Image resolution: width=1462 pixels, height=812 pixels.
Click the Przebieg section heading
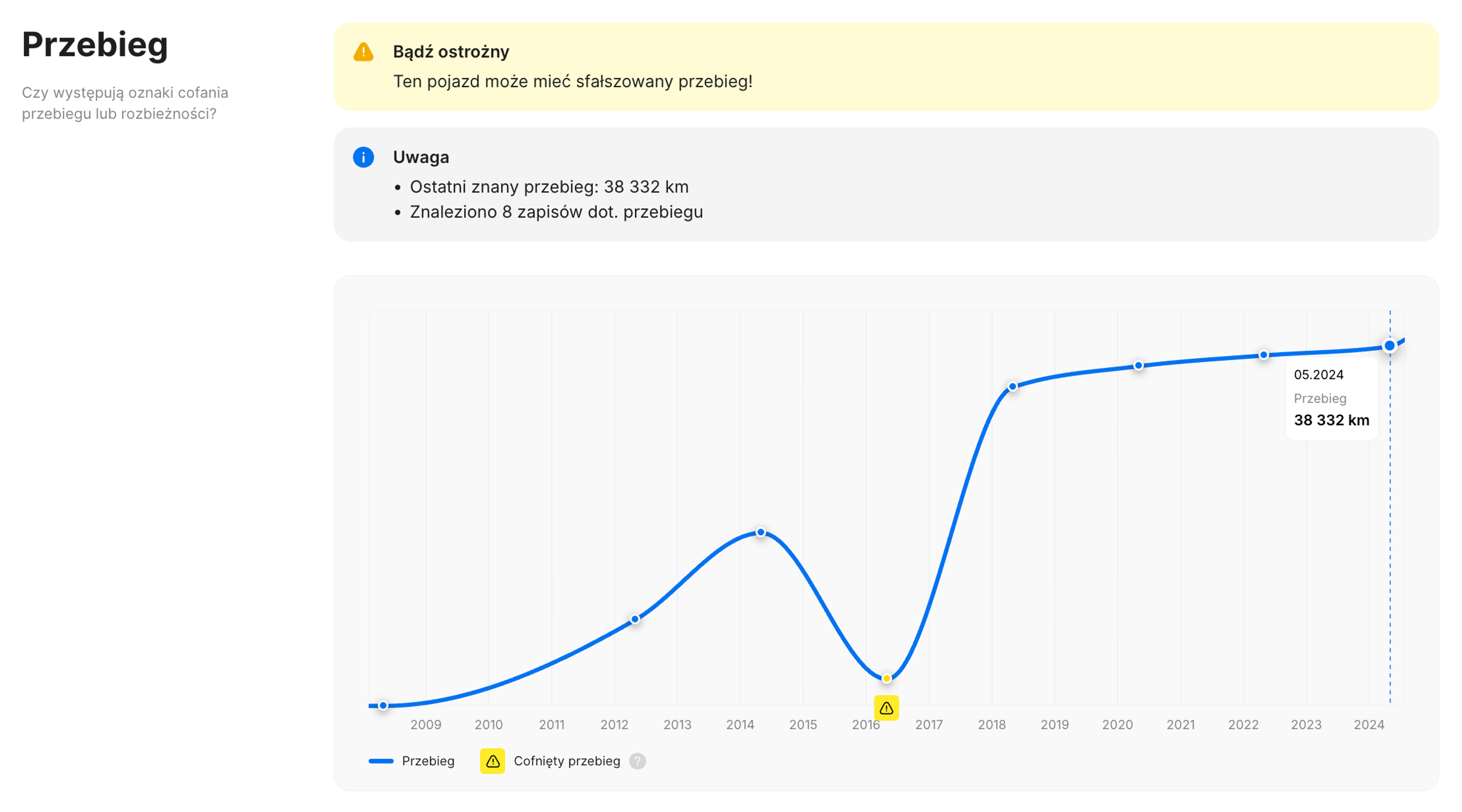[x=95, y=44]
